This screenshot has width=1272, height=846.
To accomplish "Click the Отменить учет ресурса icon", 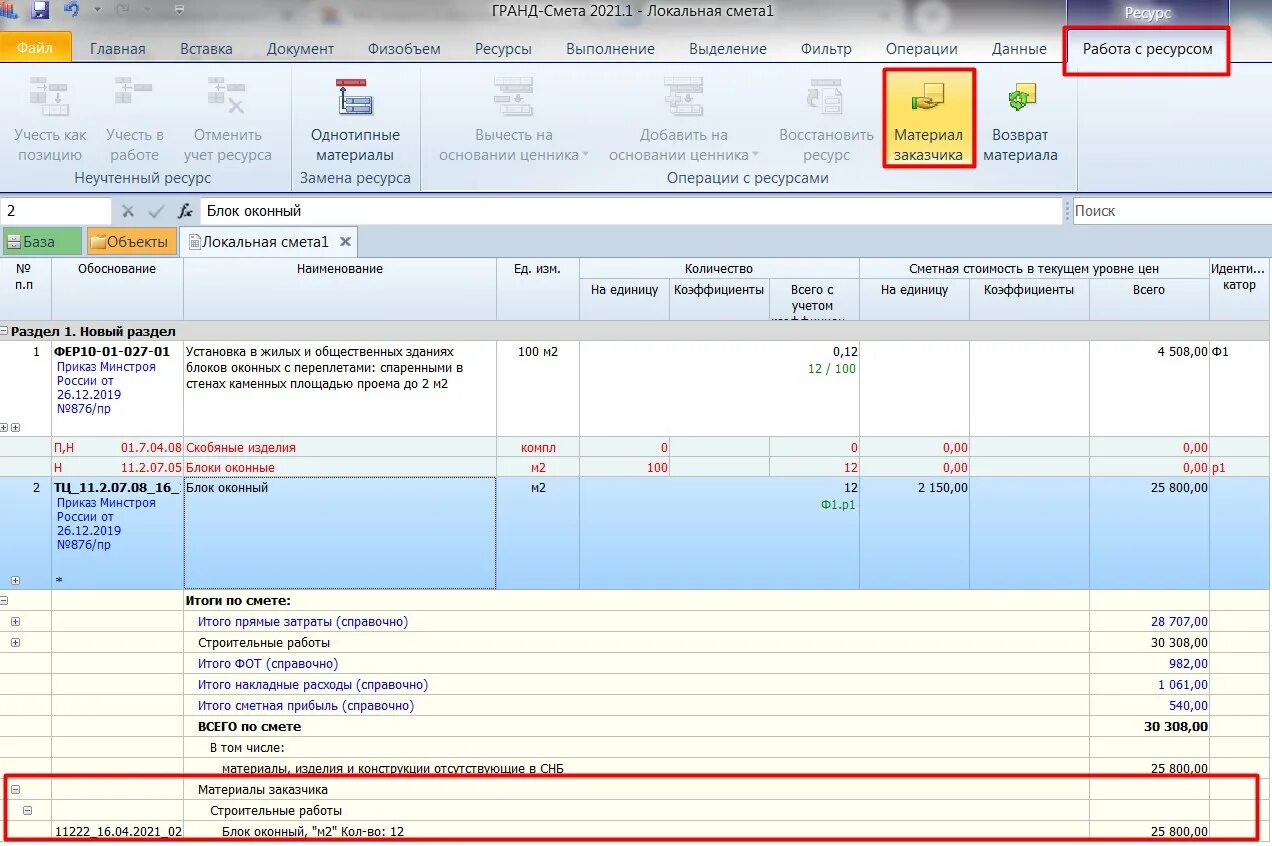I will tap(227, 97).
